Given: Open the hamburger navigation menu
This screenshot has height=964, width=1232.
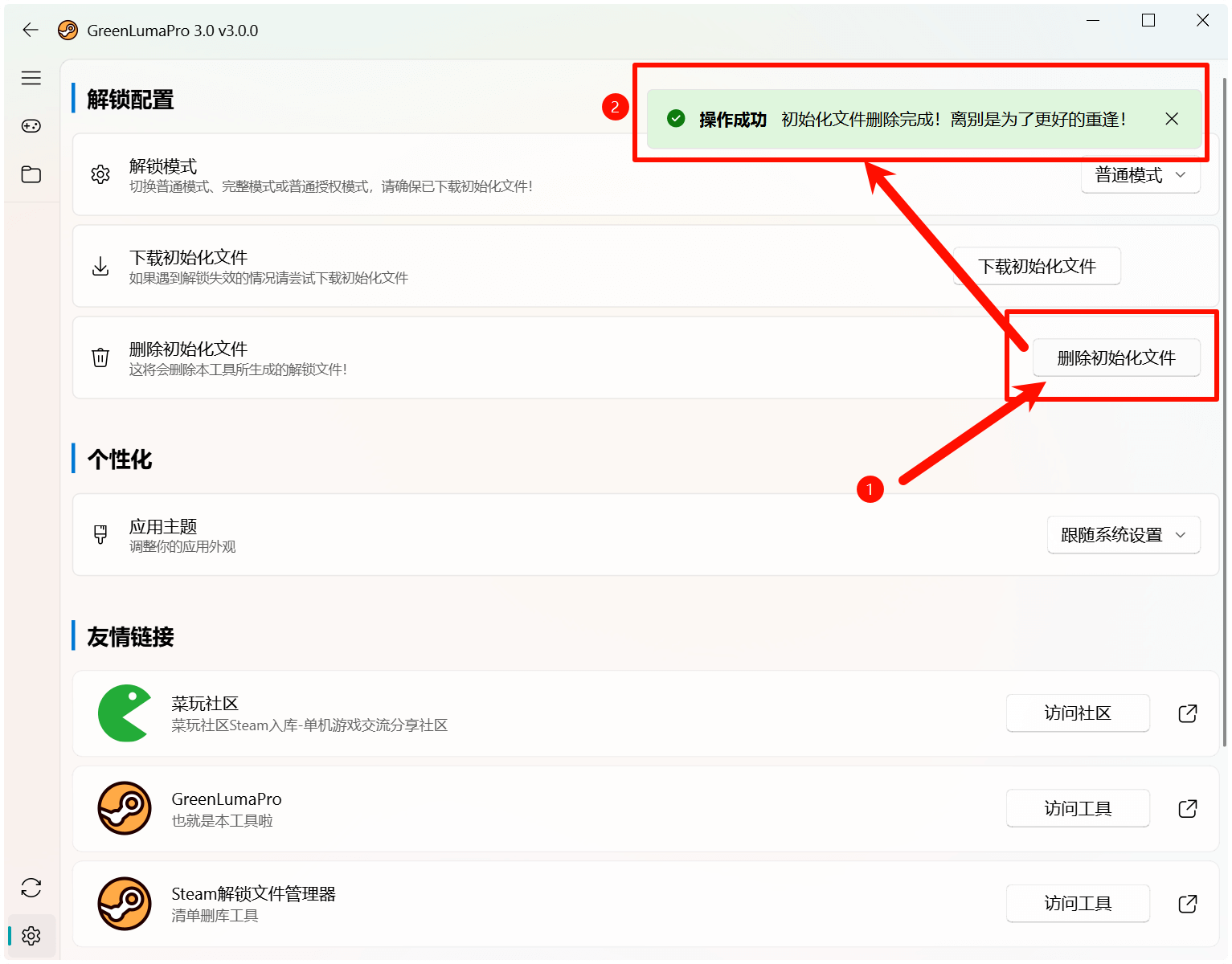Looking at the screenshot, I should [x=31, y=78].
